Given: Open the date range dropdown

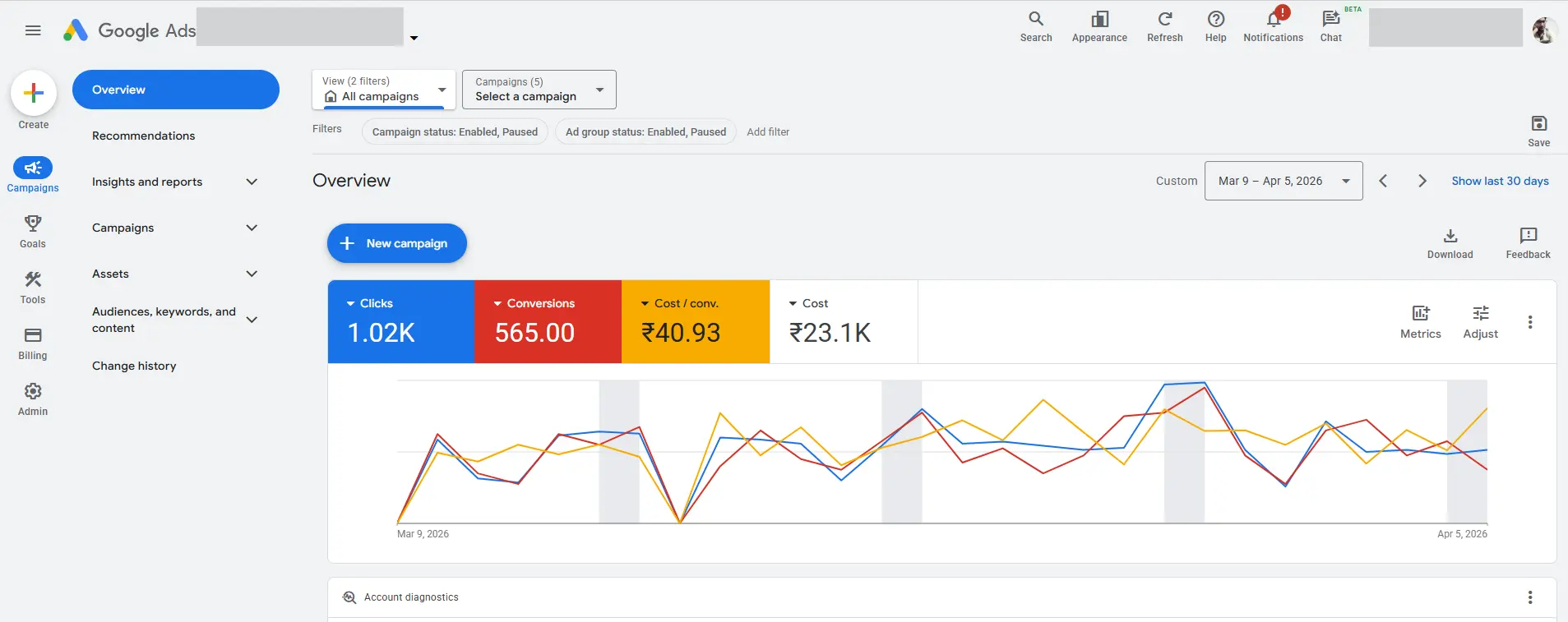Looking at the screenshot, I should 1284,181.
